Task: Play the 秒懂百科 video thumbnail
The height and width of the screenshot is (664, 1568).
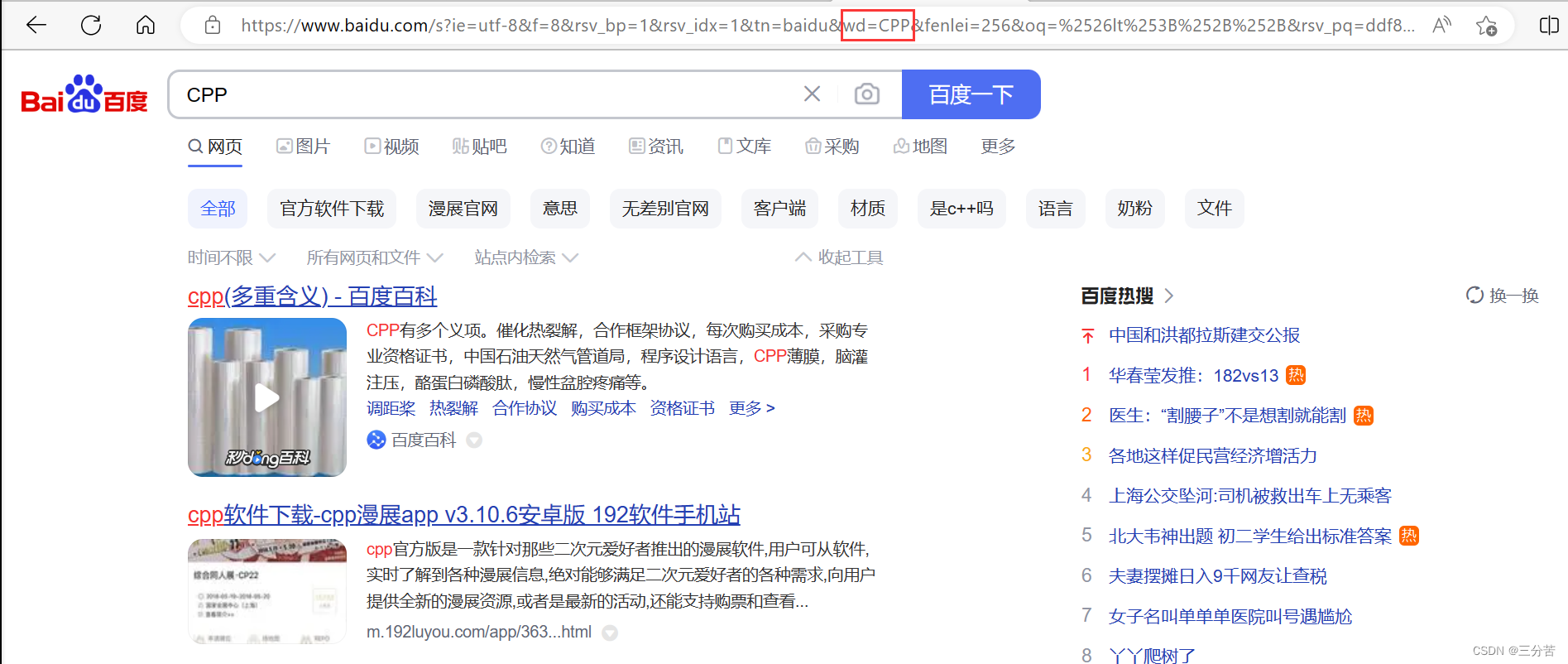Action: (x=267, y=397)
